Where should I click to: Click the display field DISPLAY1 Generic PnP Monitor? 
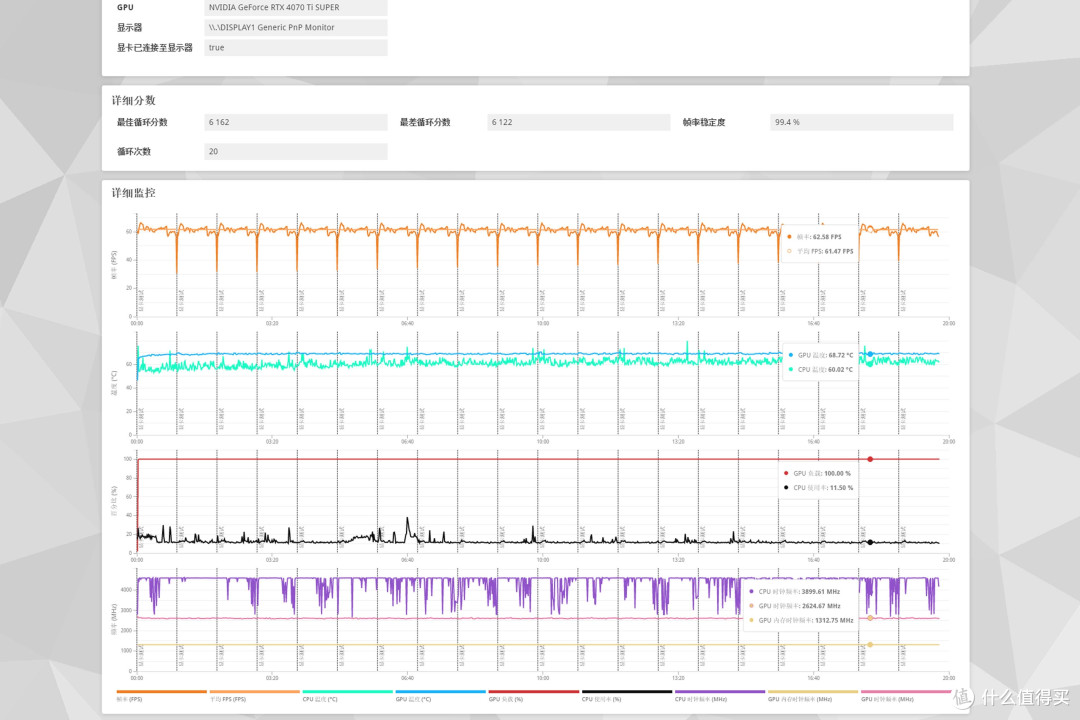[295, 28]
